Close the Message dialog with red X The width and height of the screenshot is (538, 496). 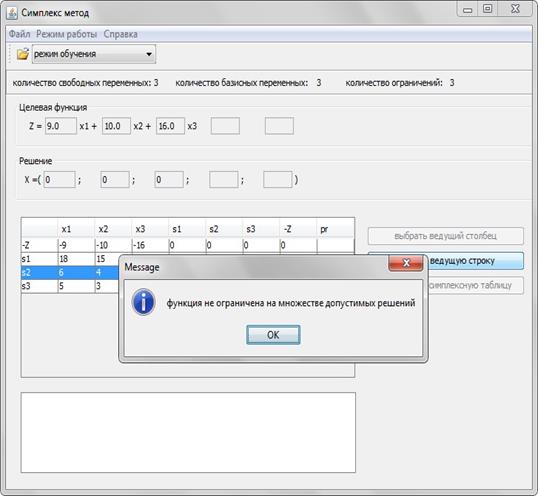(406, 263)
